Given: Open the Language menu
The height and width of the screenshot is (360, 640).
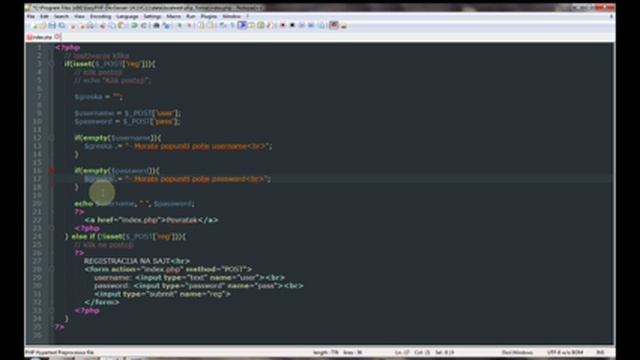Looking at the screenshot, I should [127, 16].
